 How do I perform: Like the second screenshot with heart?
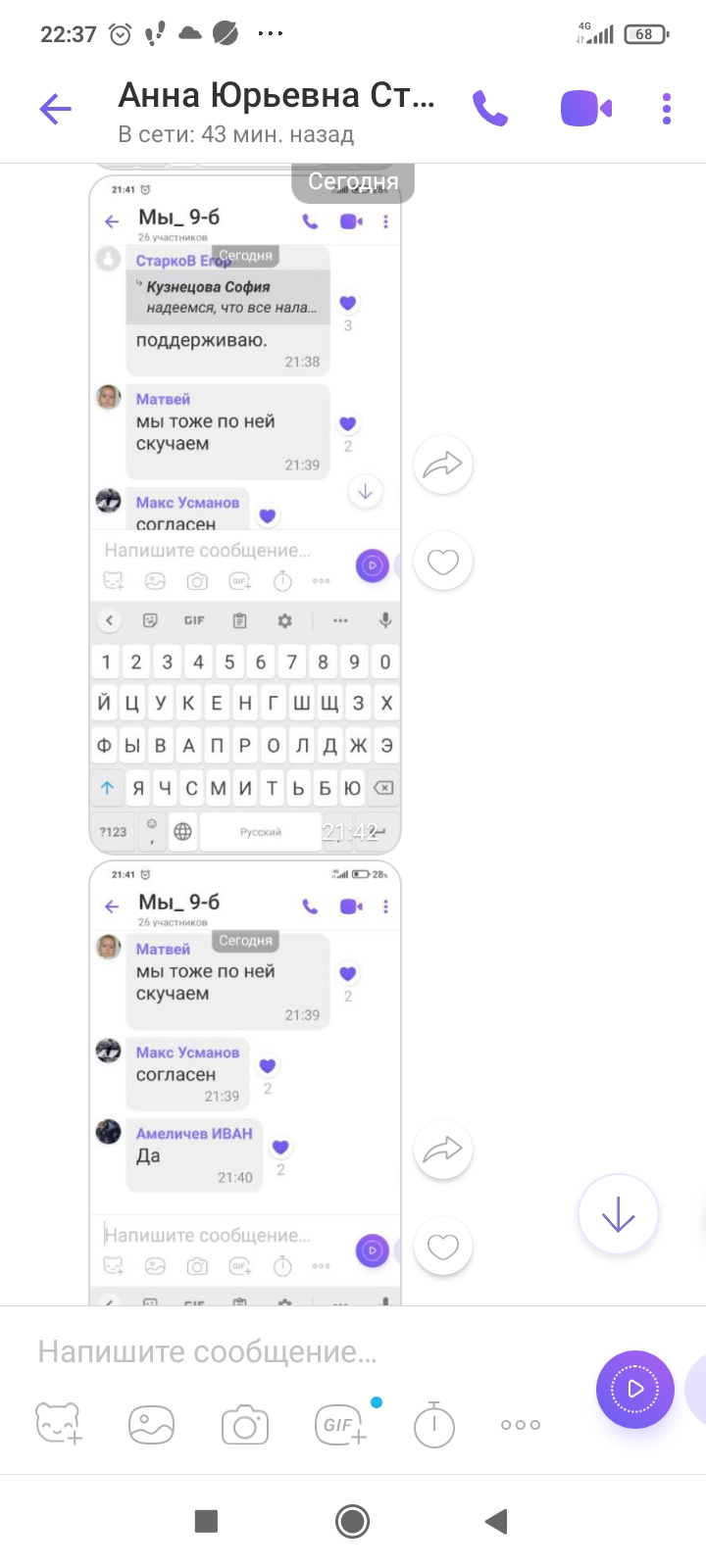pos(443,1247)
